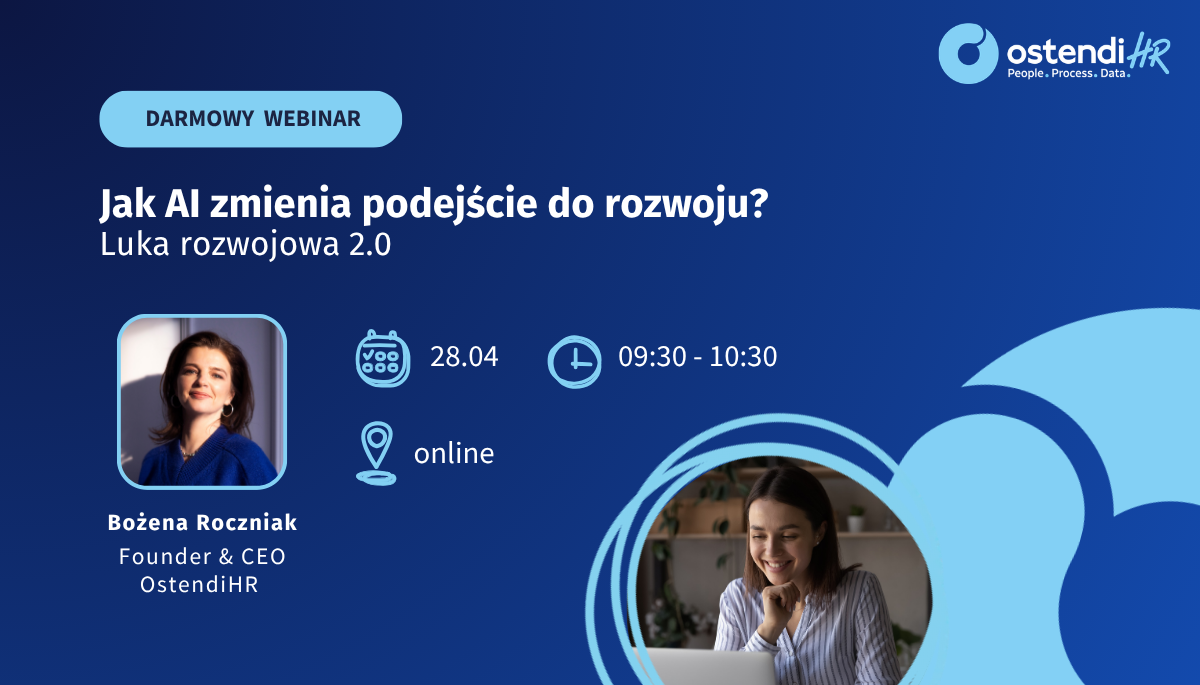Click the 'Founder & CEO' title text
The width and height of the screenshot is (1200, 685).
(x=202, y=556)
